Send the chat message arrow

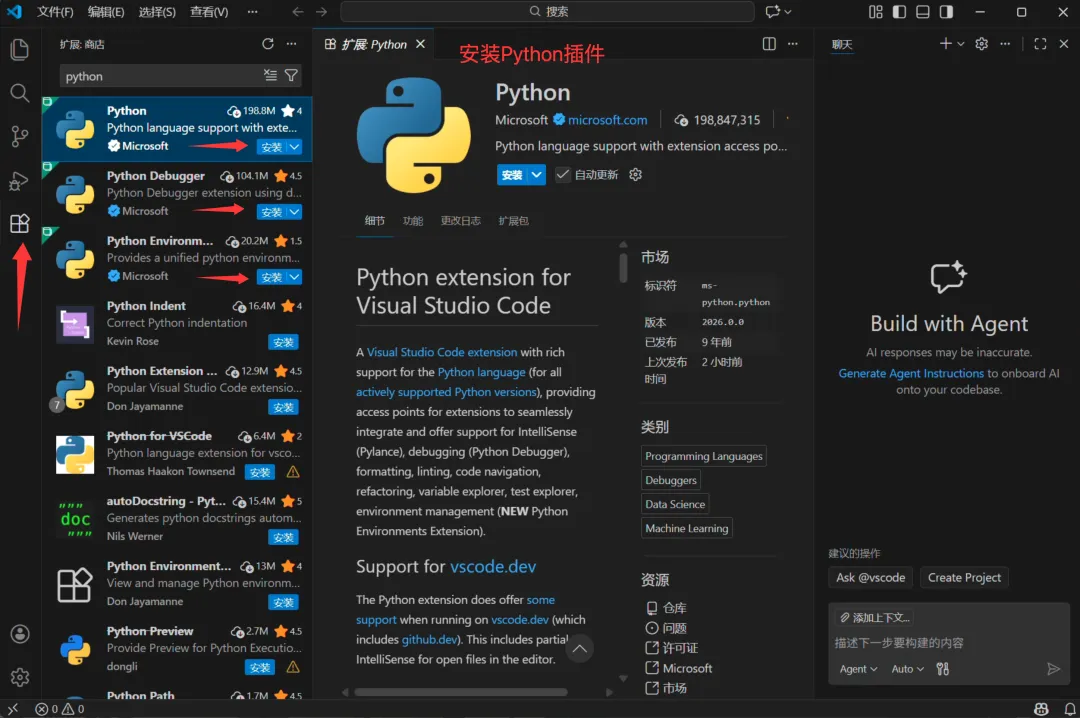1053,668
